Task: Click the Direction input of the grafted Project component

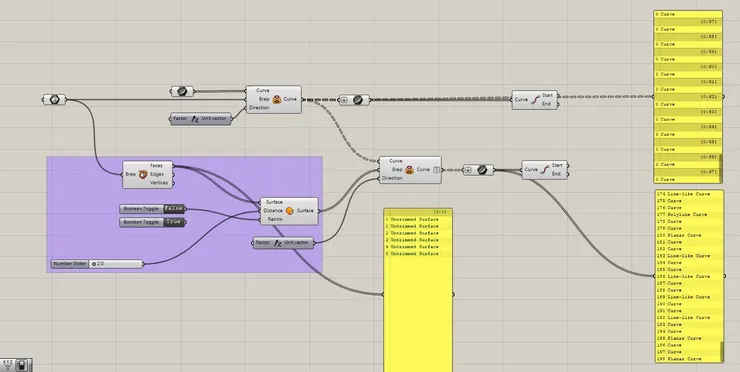Action: pyautogui.click(x=392, y=178)
